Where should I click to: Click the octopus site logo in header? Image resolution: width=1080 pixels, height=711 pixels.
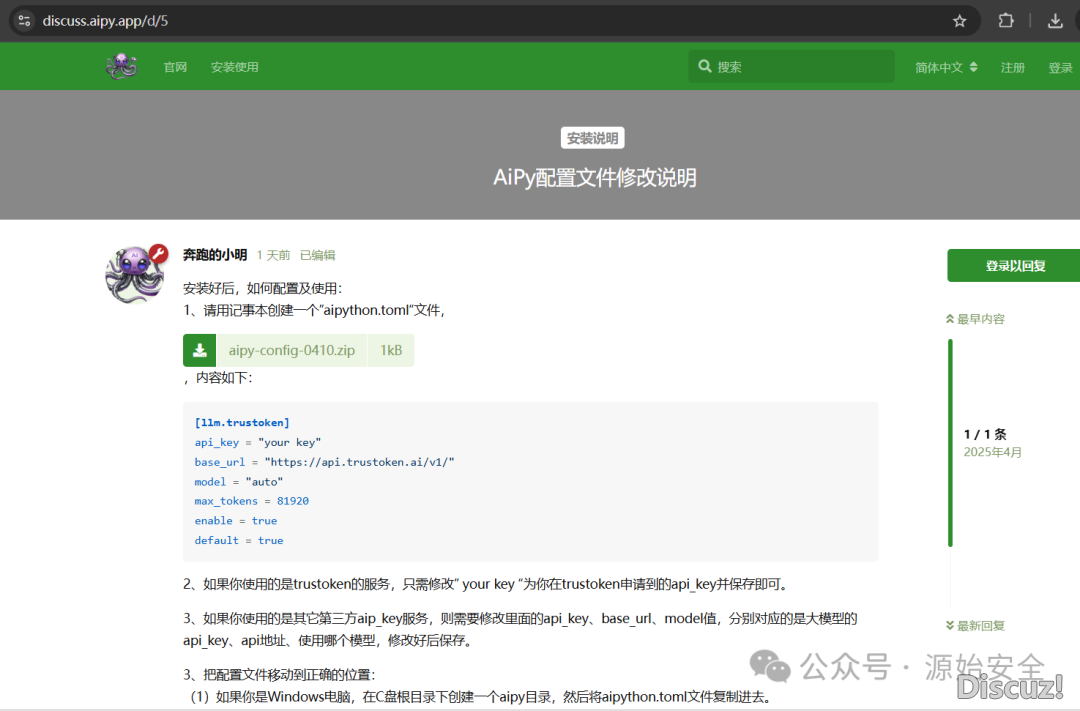(x=121, y=67)
